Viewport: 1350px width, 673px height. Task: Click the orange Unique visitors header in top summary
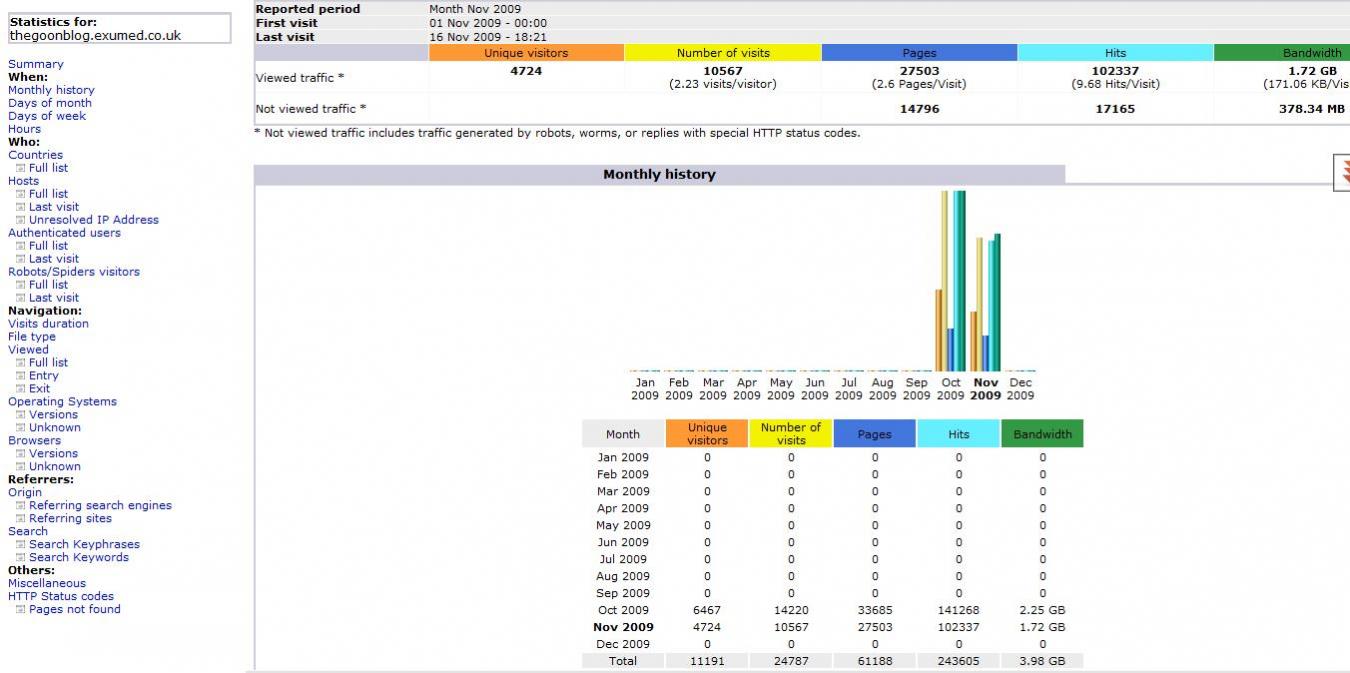click(x=526, y=53)
